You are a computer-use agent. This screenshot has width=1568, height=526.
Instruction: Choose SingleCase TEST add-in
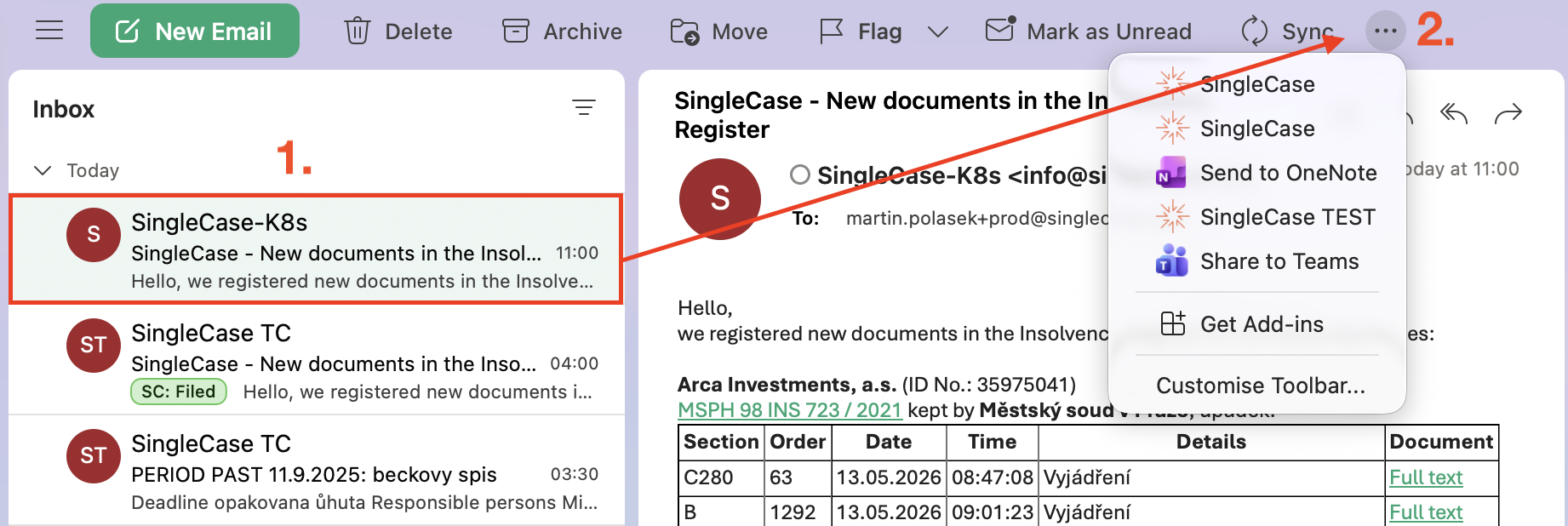[x=1256, y=217]
